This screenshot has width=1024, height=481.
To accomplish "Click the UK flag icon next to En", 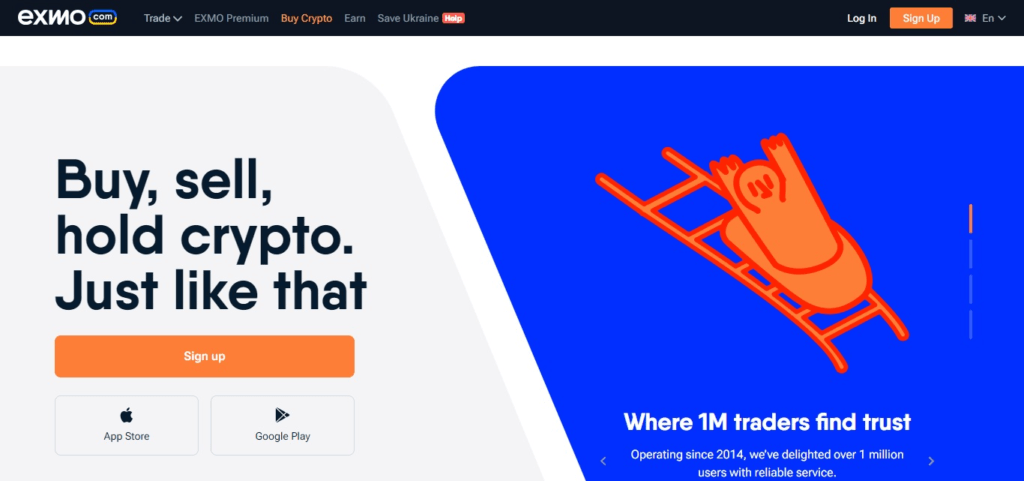I will pos(970,18).
